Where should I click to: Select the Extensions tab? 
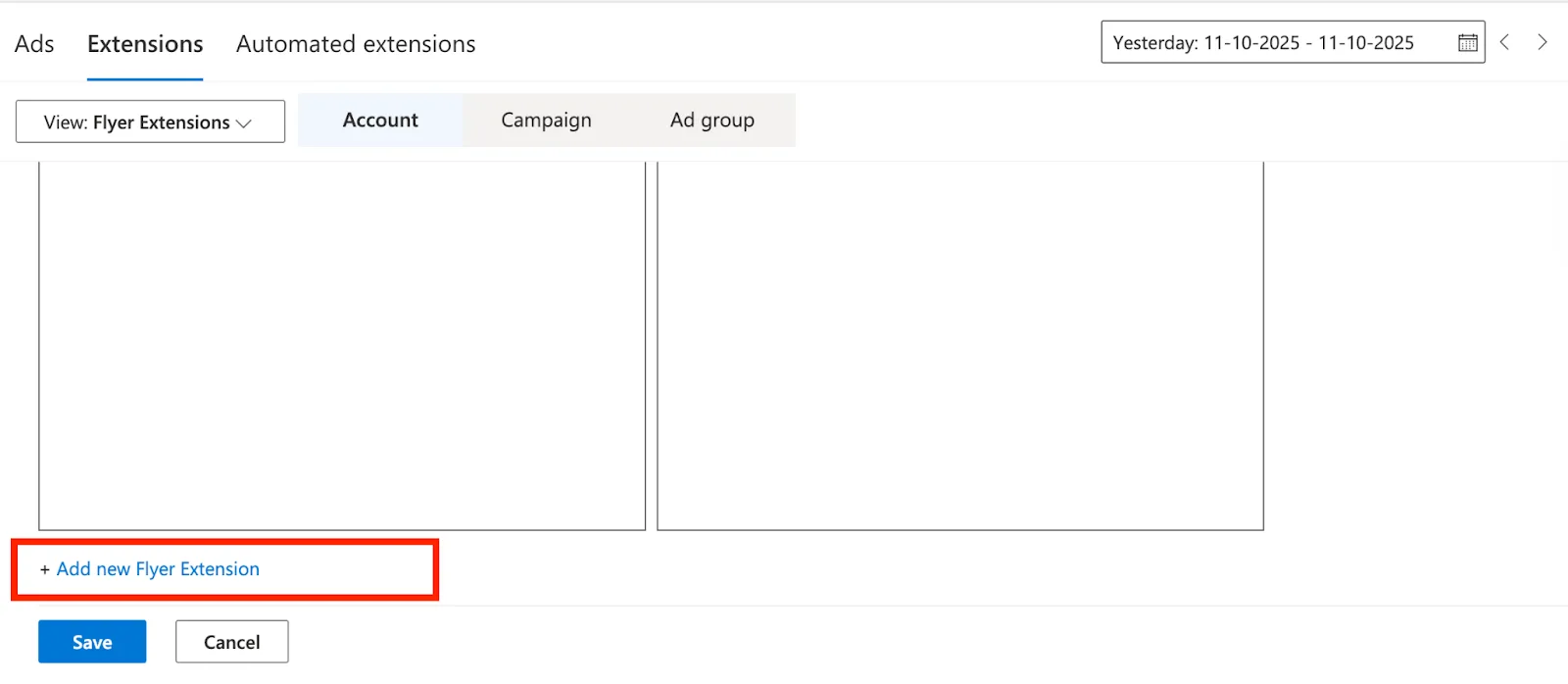(x=145, y=44)
